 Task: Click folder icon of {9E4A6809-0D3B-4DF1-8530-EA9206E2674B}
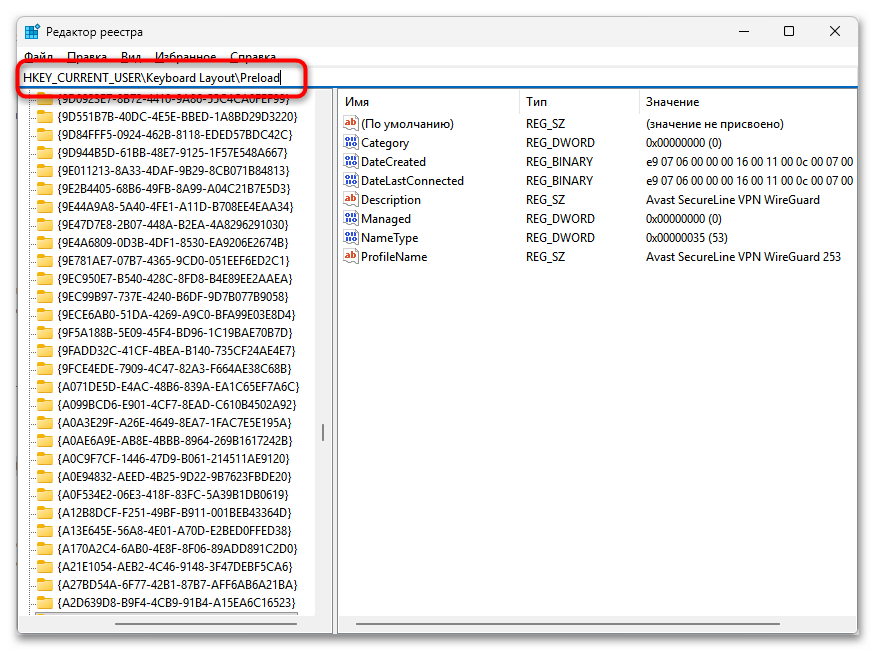coord(45,243)
